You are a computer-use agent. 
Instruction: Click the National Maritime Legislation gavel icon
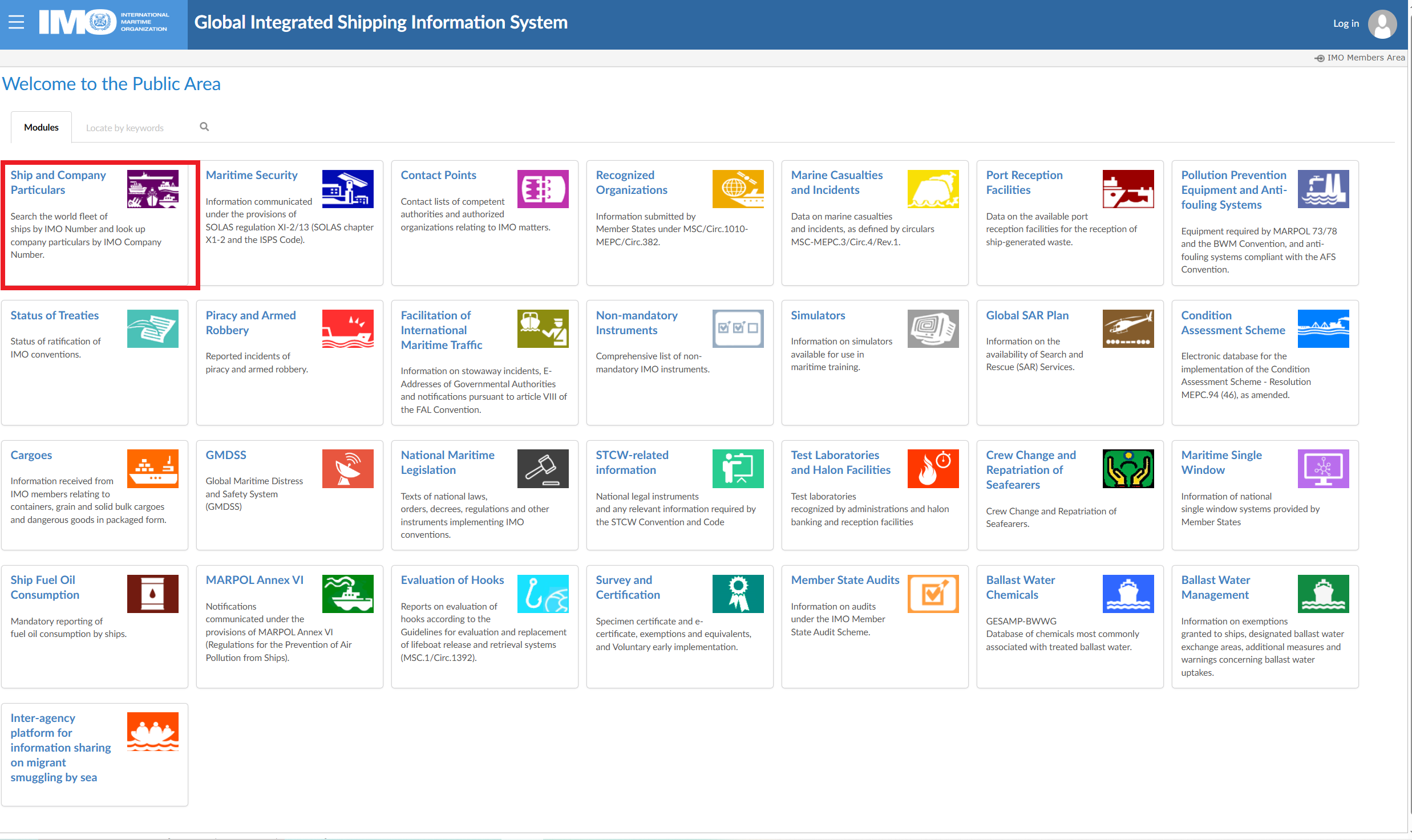click(543, 469)
